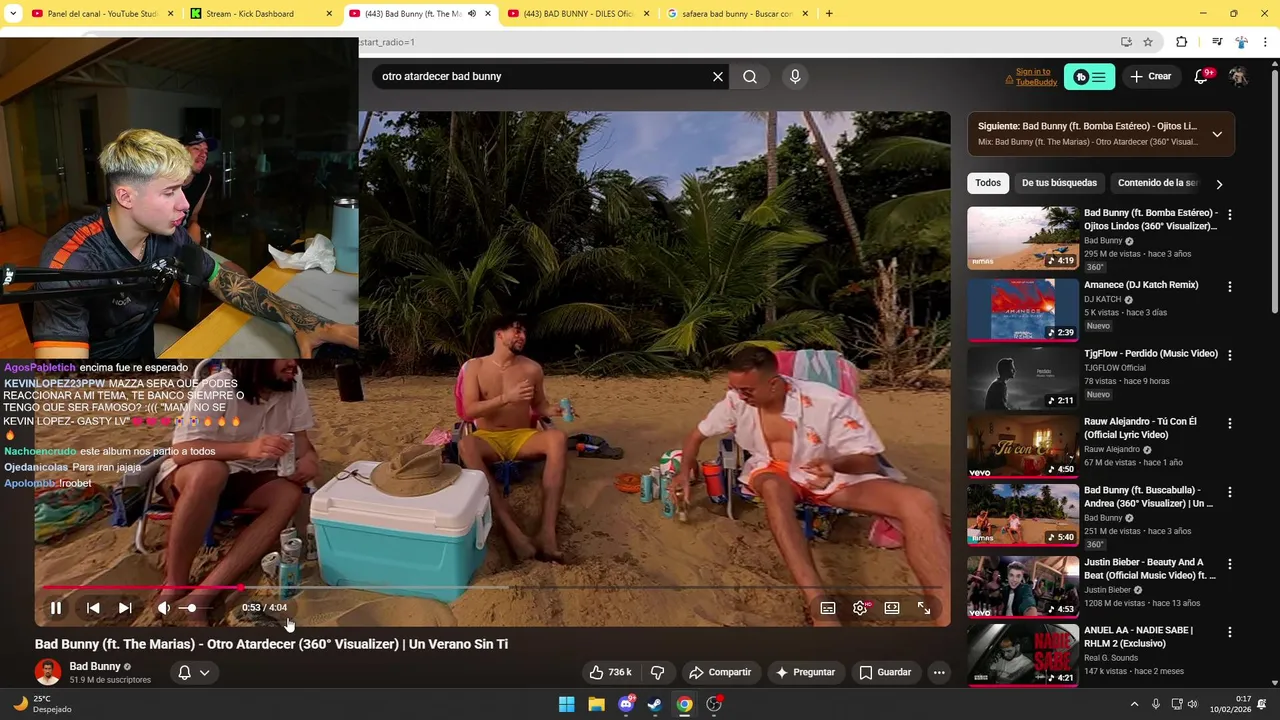Open 'Amanece (DJ Katch Remix)' title
The image size is (1280, 720).
1141,285
